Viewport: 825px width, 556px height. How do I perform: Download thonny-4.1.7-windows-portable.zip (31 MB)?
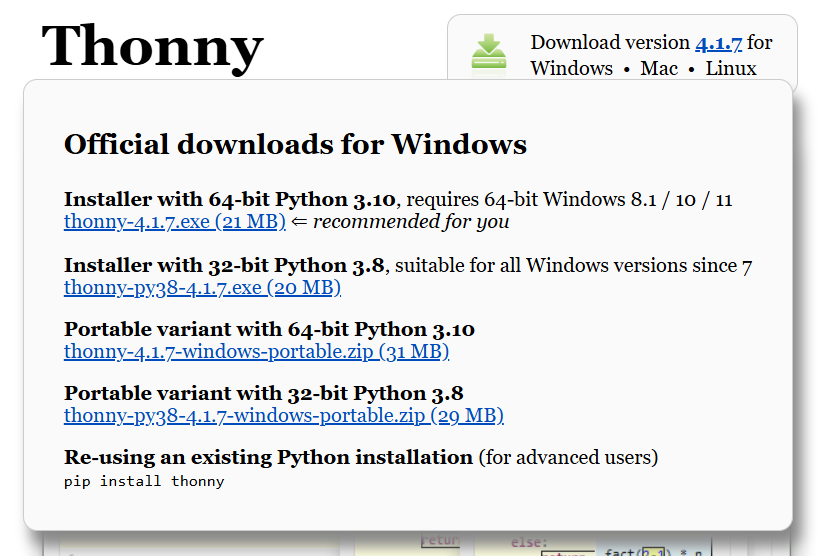(256, 351)
